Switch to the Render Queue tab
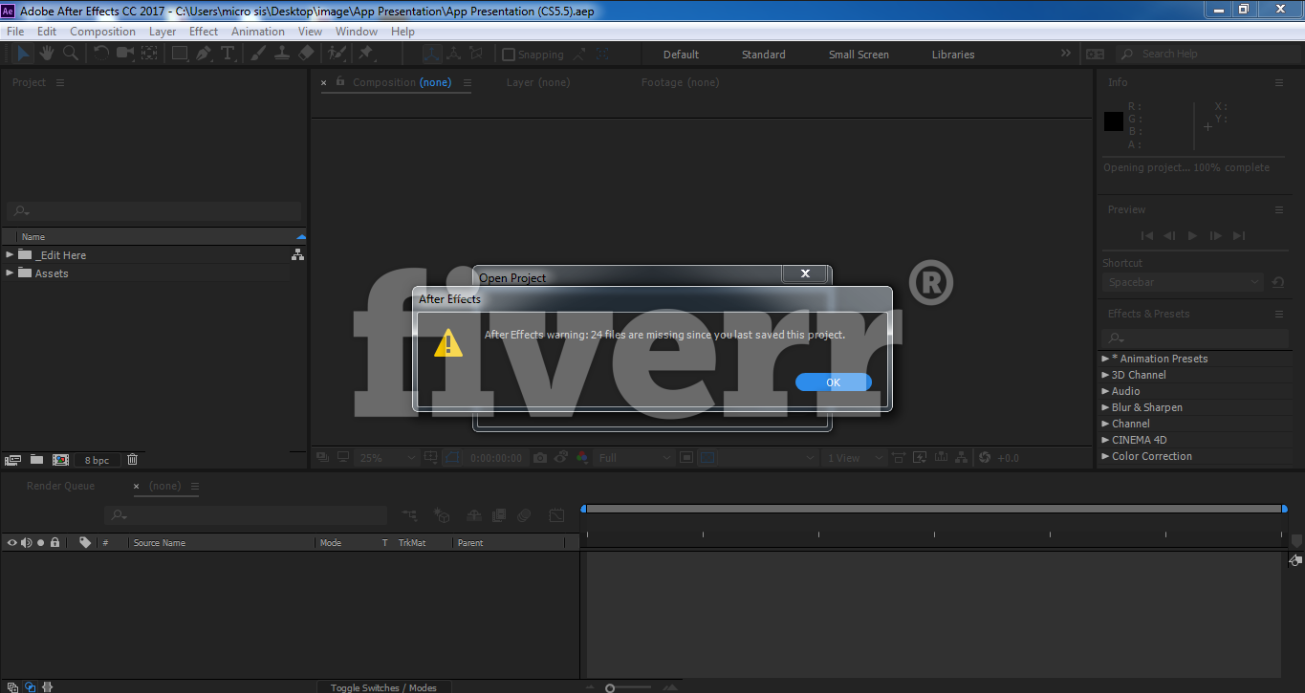The image size is (1305, 693). [x=60, y=486]
